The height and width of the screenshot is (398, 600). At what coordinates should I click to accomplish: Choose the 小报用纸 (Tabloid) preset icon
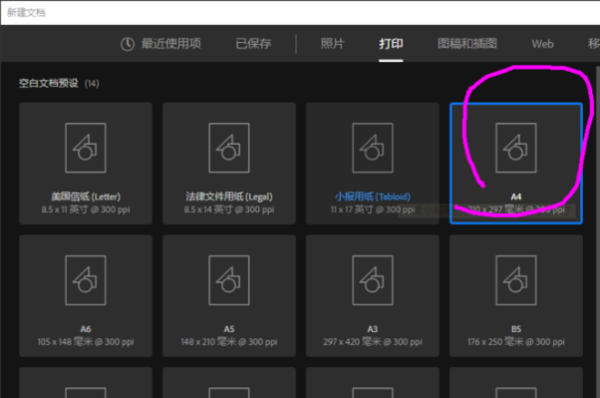(373, 148)
